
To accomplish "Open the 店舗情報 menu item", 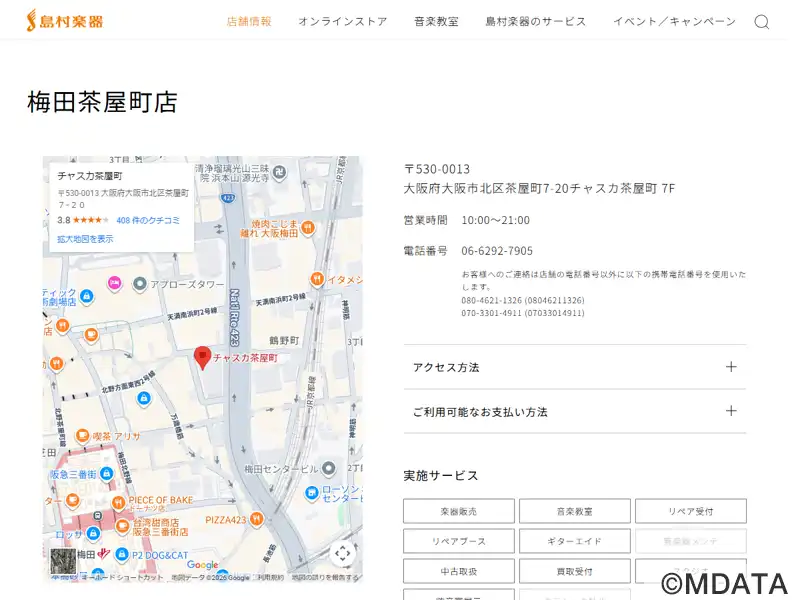I will pos(249,22).
